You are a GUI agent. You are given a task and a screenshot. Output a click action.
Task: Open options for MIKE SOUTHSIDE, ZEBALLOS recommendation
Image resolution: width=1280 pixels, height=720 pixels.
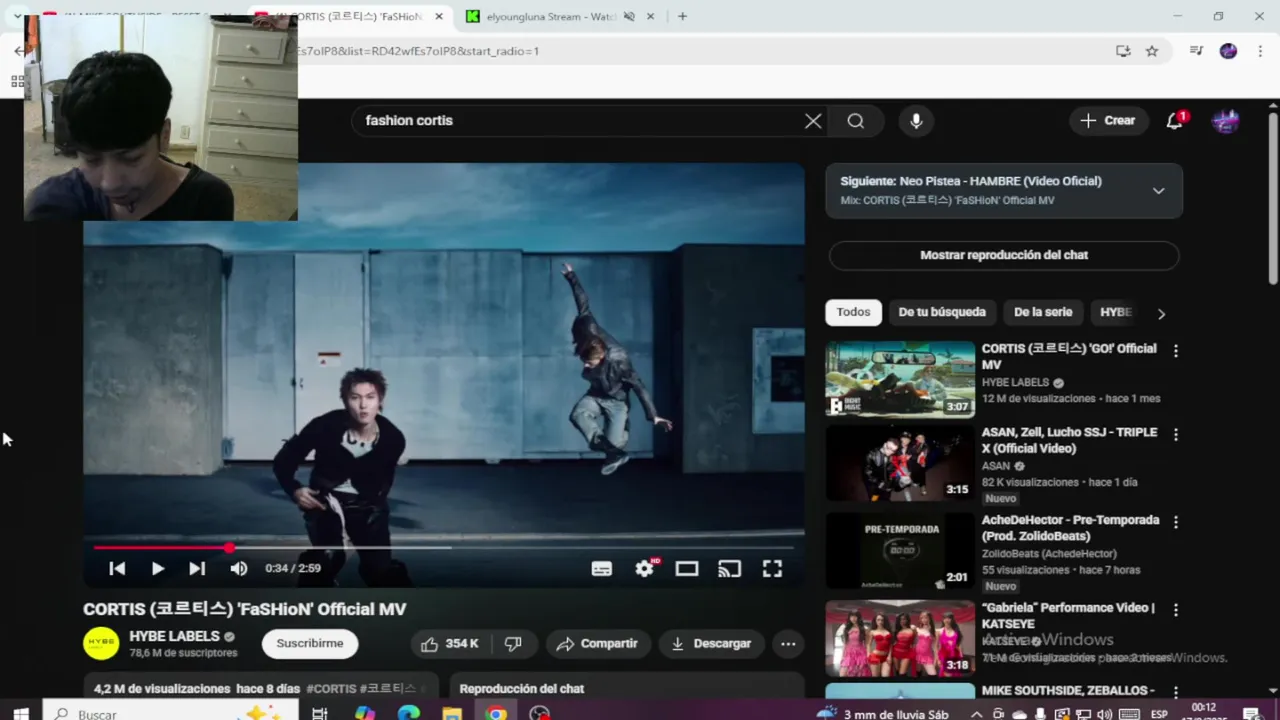(1176, 692)
